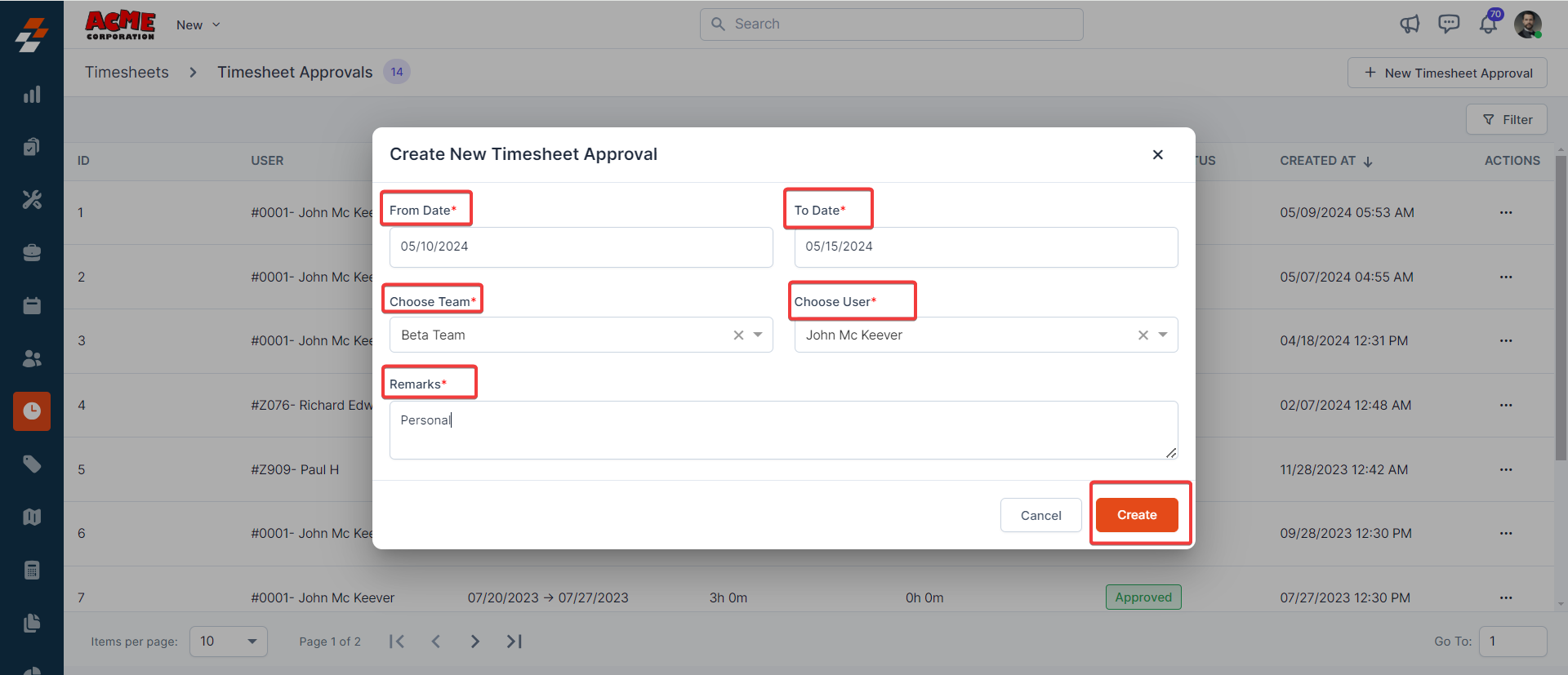
Task: Go to Timesheets breadcrumb
Action: 127,73
